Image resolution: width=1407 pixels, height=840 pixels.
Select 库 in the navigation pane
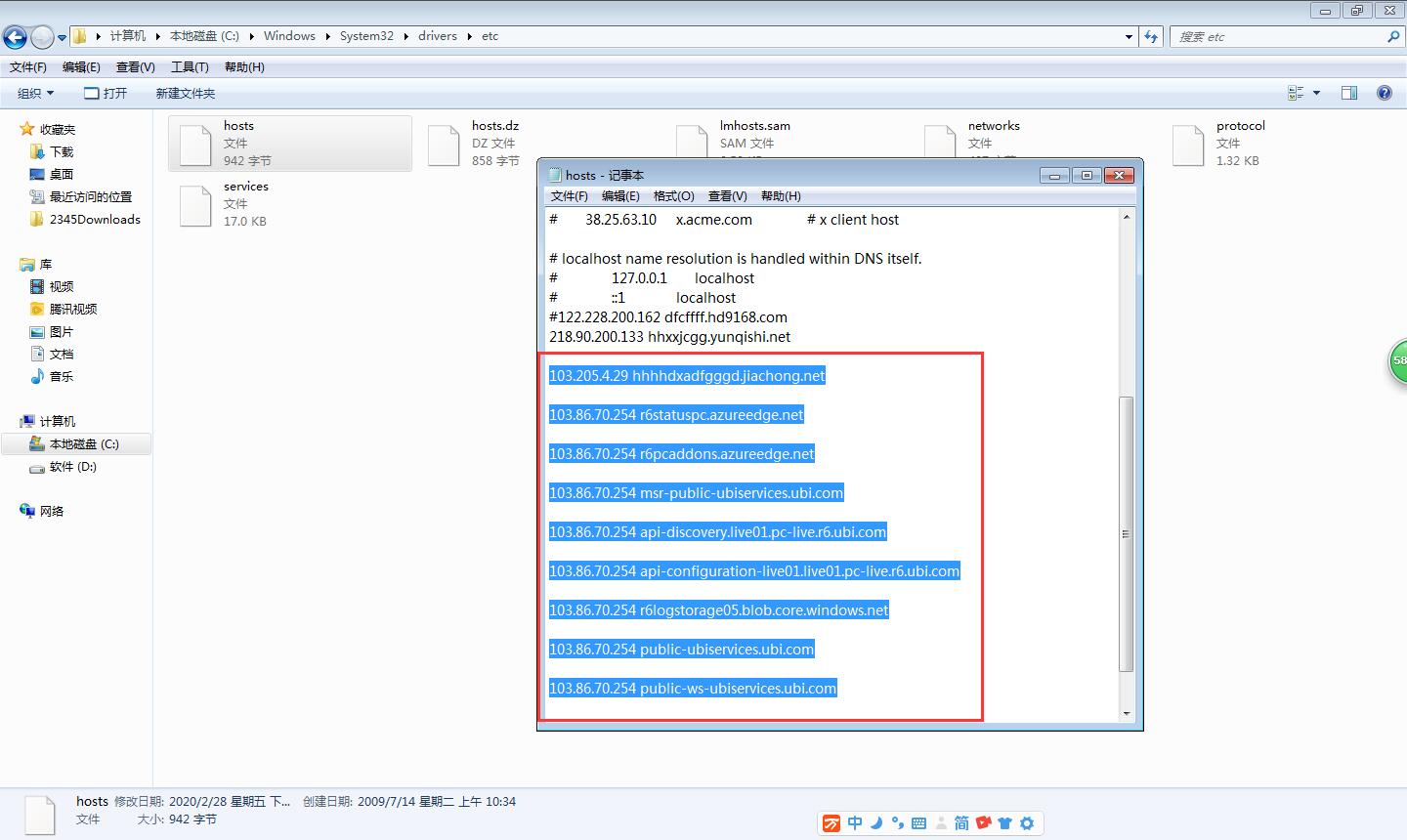[x=45, y=264]
